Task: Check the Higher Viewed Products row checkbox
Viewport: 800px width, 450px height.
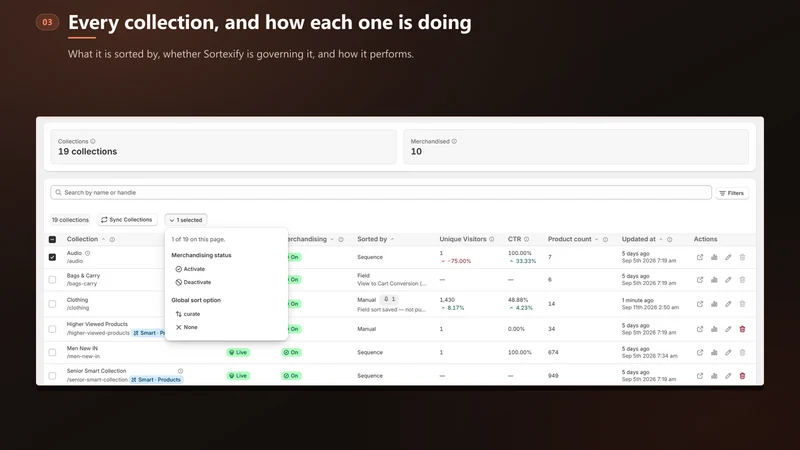Action: [52, 329]
